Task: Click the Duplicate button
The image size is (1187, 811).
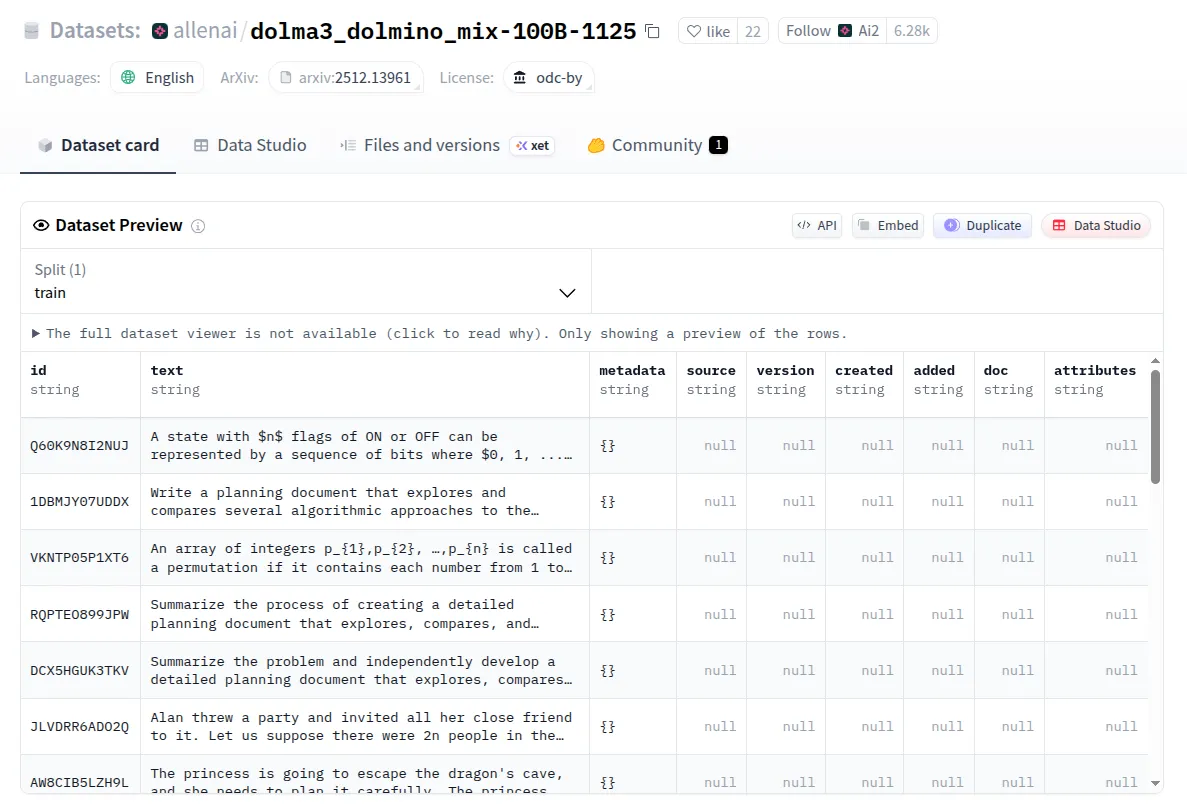Action: coord(983,225)
